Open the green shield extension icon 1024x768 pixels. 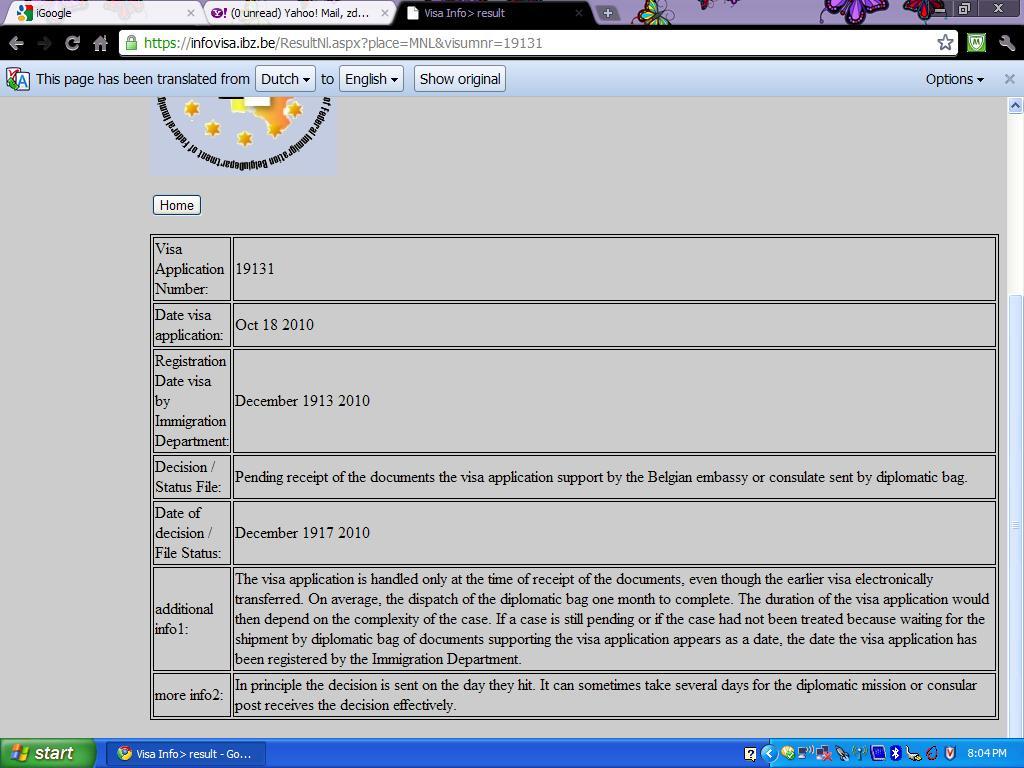976,43
